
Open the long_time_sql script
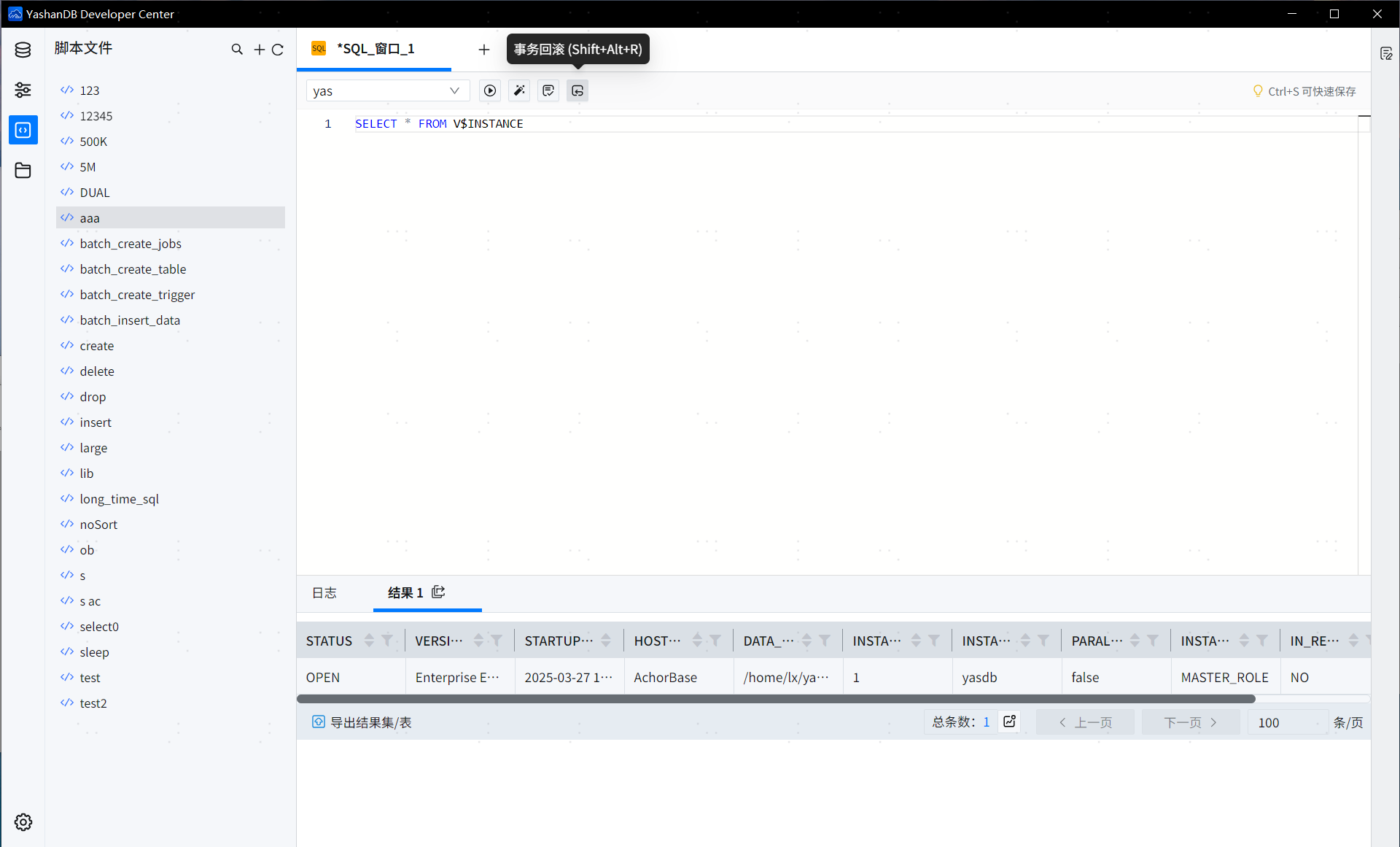(x=170, y=498)
